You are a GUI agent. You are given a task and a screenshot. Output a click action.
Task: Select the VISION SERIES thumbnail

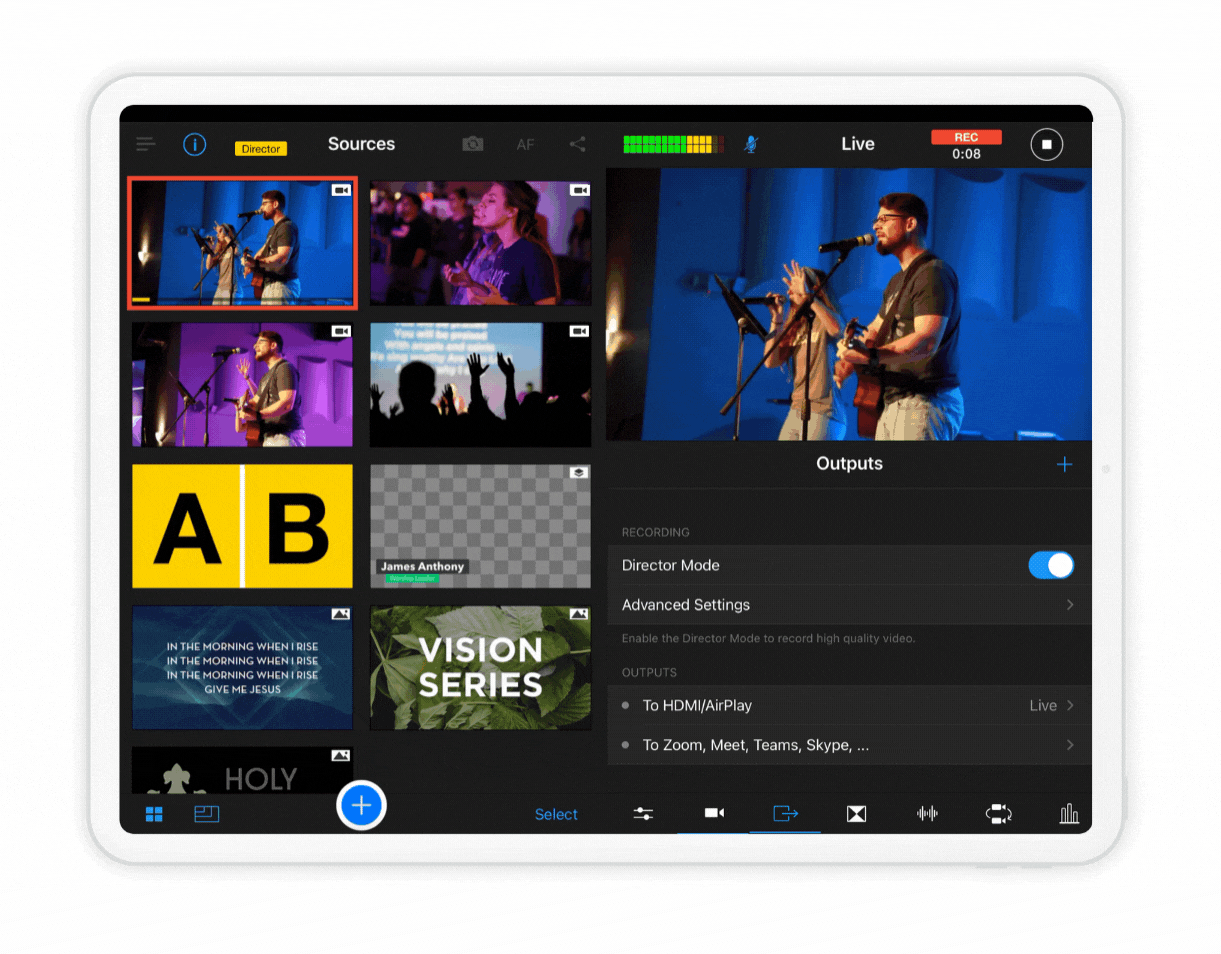(480, 667)
